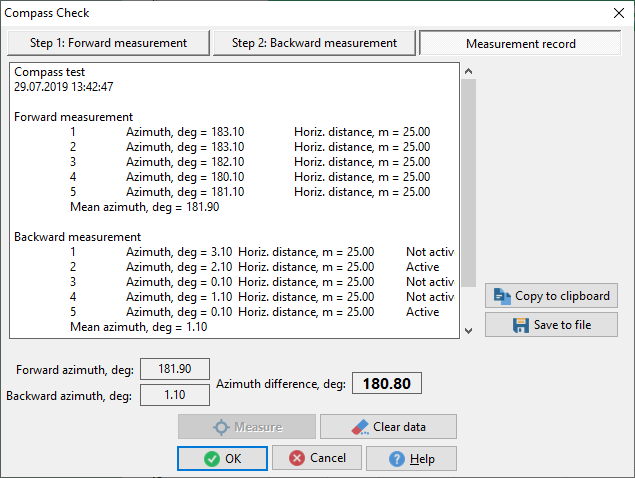Select the Measurement record tab
Screen dimensions: 635x478
click(520, 43)
